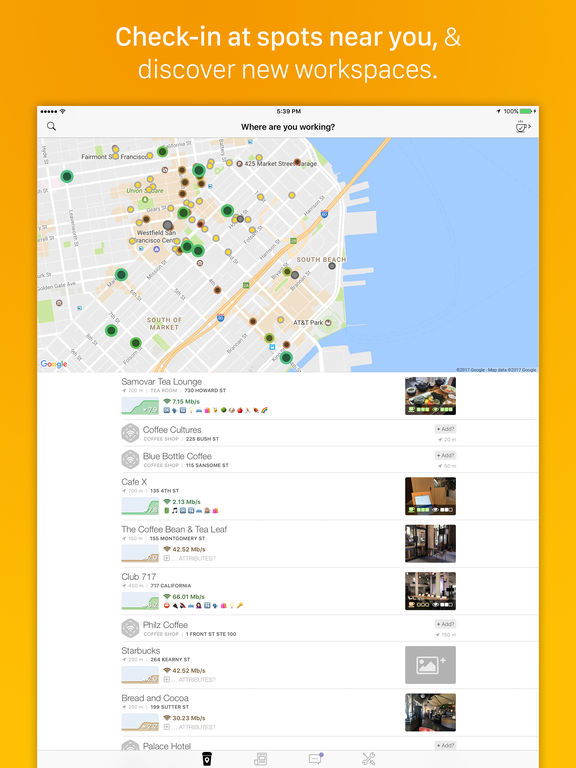Click the Google logo on the map
This screenshot has width=576, height=768.
click(x=54, y=364)
